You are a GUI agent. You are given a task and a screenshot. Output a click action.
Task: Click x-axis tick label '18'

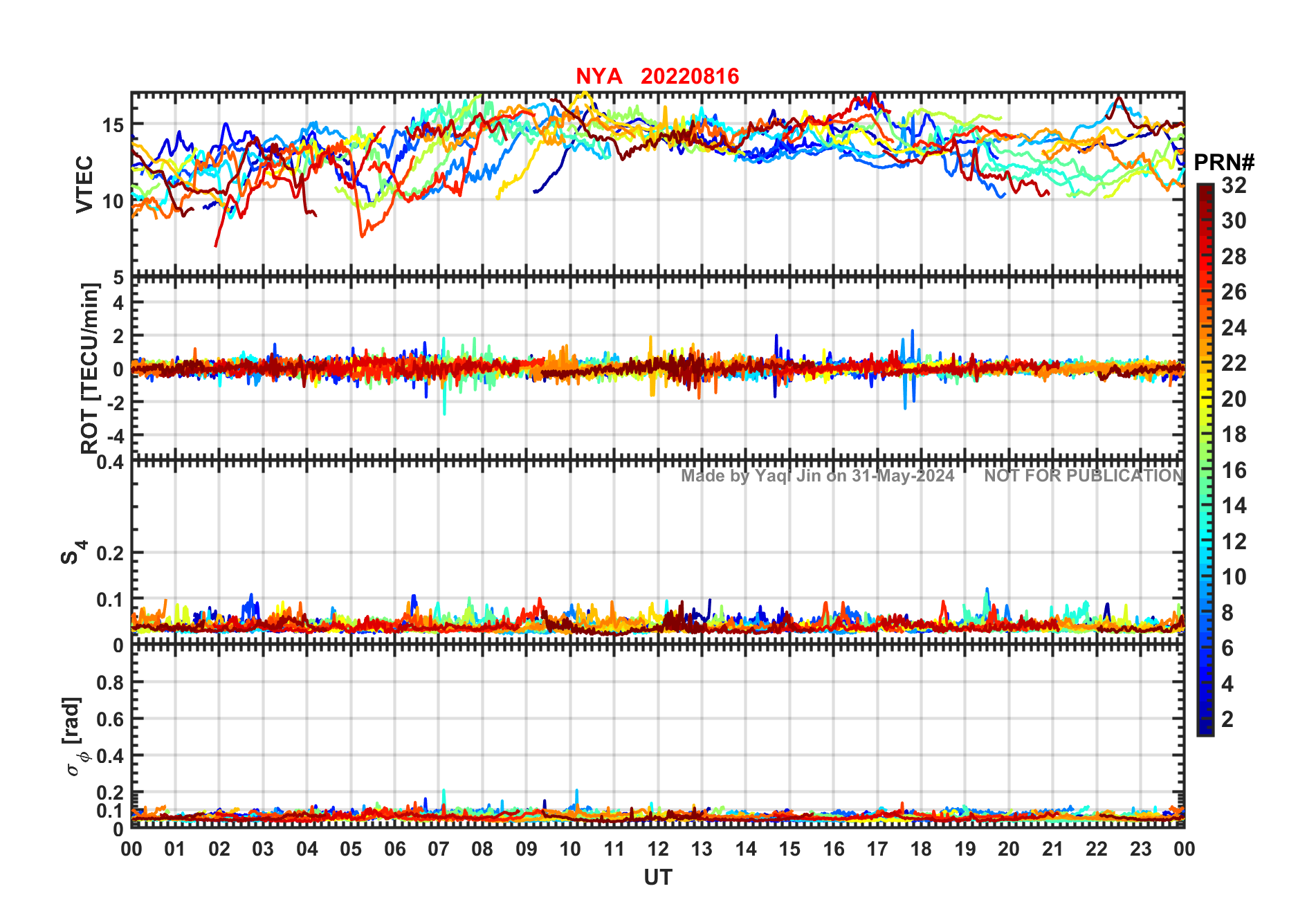tap(921, 849)
